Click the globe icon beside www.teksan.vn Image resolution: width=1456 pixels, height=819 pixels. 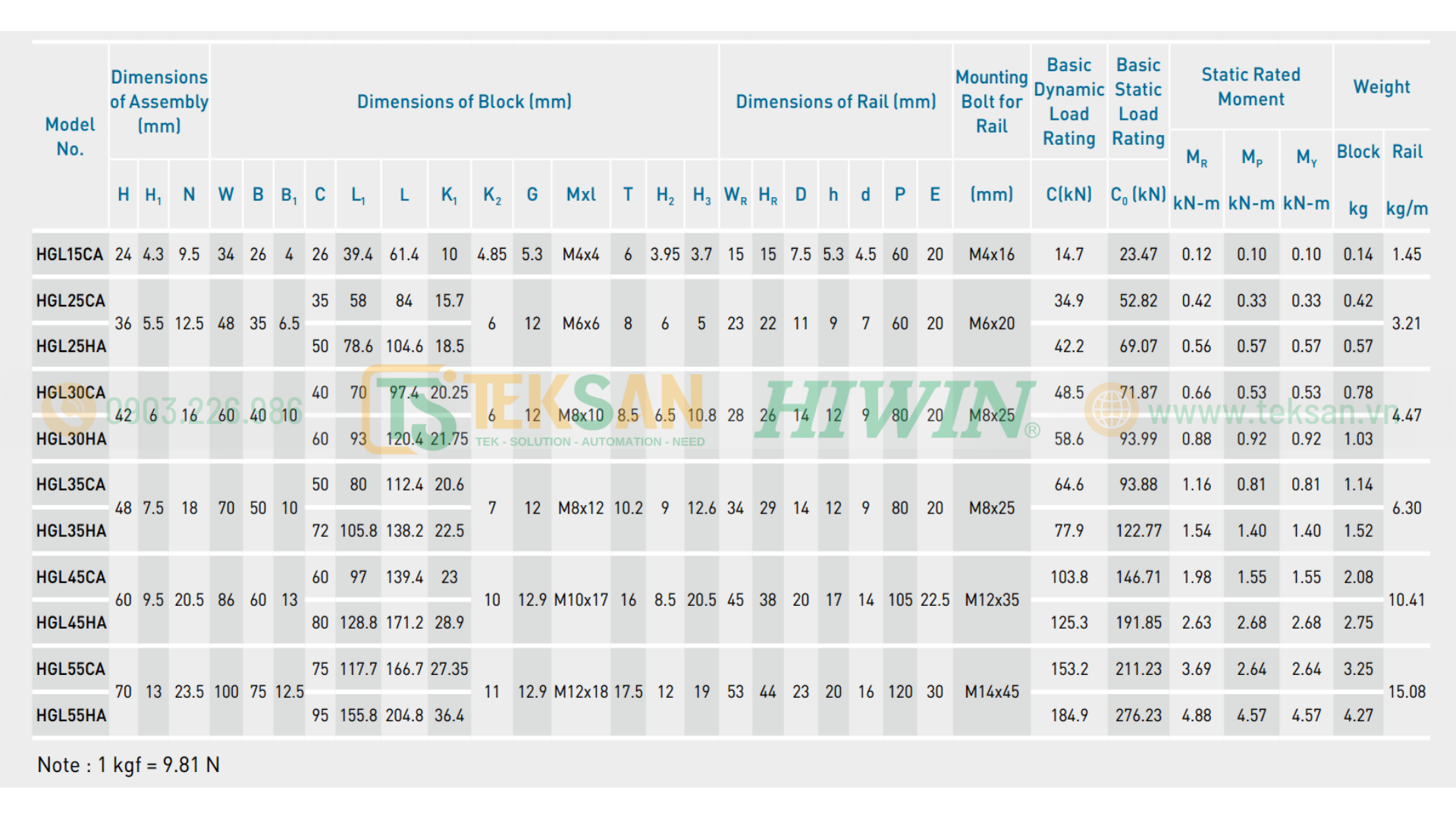coord(1111,409)
